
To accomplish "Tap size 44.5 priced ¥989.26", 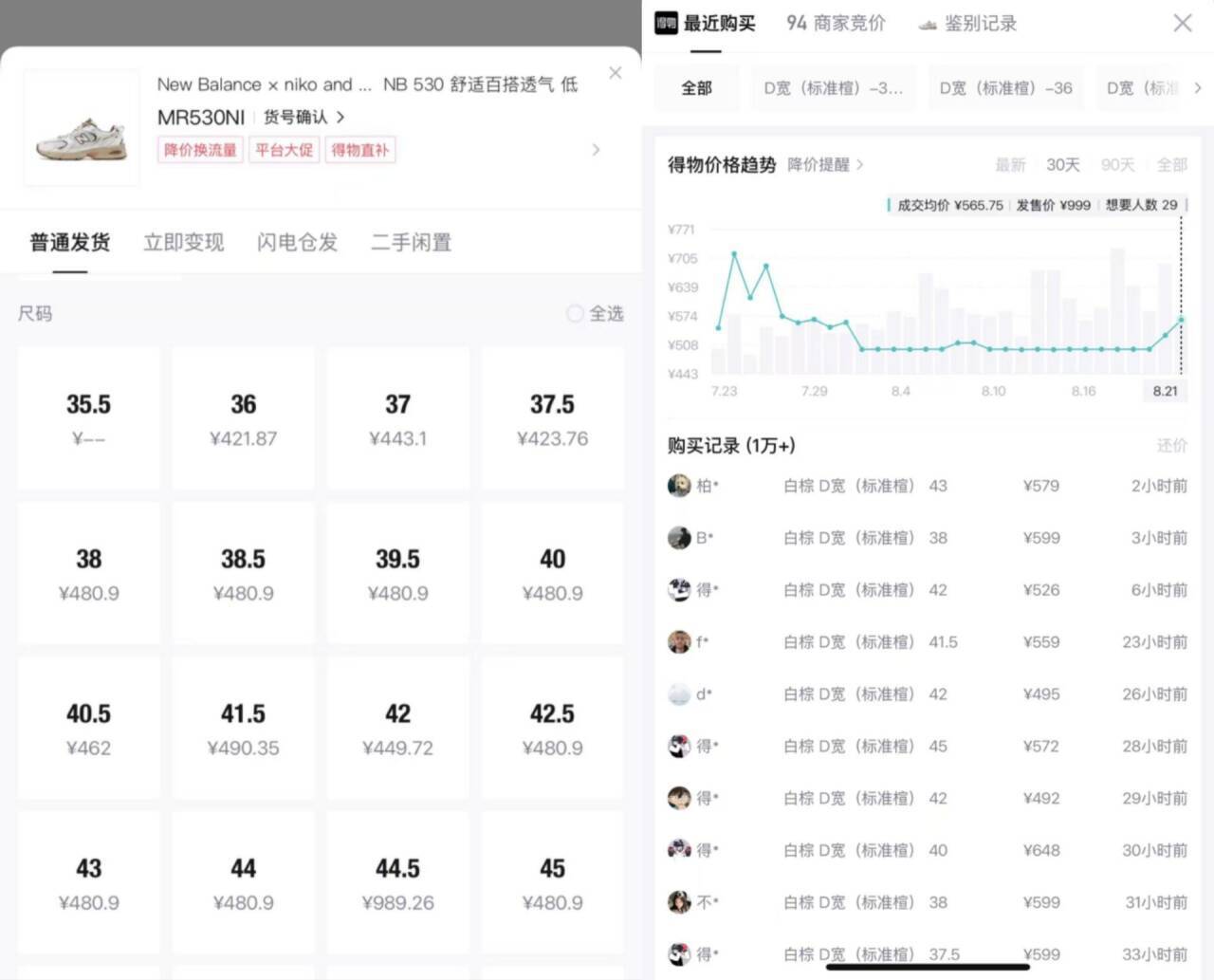I will [x=397, y=882].
